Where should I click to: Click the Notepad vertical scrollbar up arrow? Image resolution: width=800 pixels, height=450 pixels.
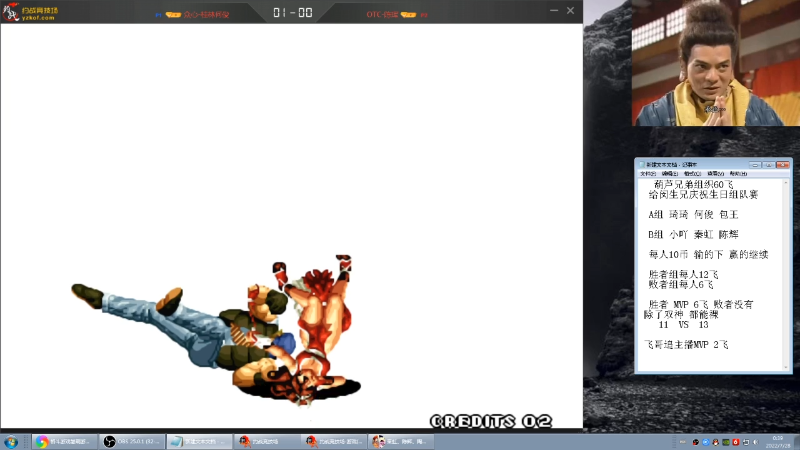(786, 182)
